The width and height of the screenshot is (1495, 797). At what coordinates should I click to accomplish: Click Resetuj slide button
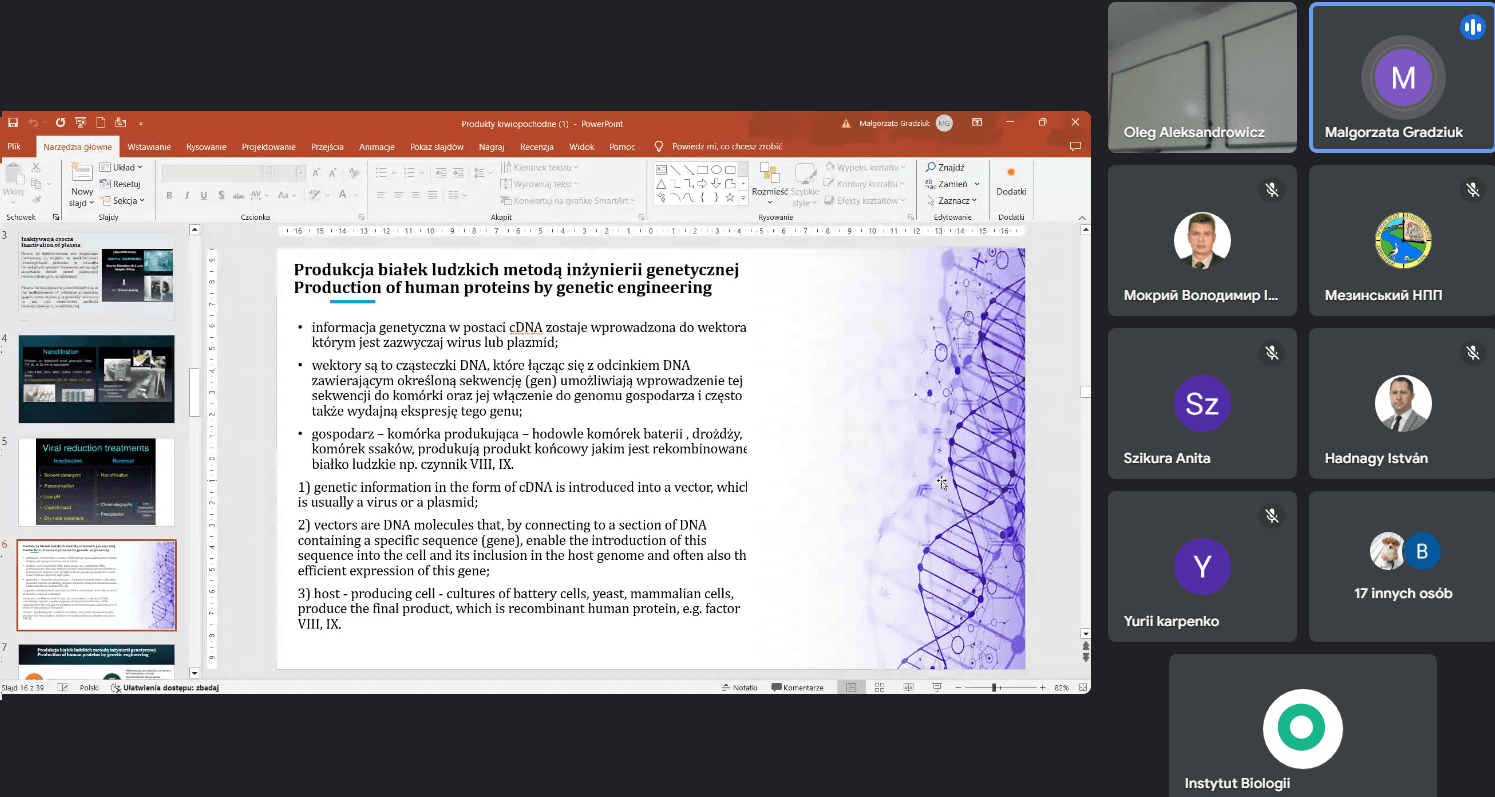click(120, 184)
